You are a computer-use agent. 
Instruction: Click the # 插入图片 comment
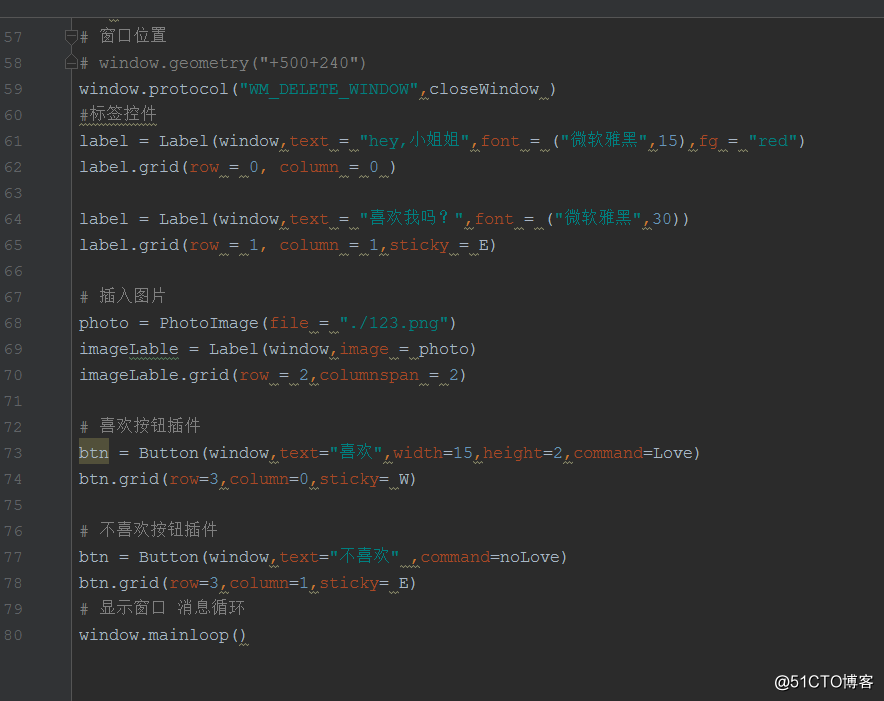(x=122, y=296)
